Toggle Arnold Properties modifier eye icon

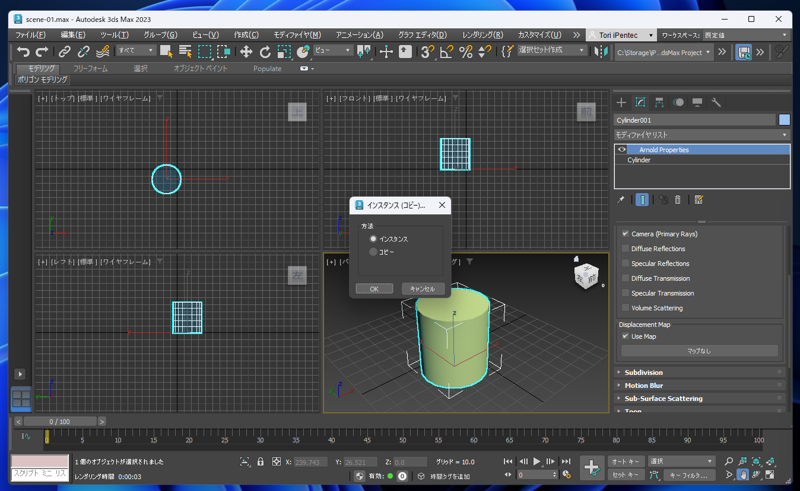(x=621, y=150)
